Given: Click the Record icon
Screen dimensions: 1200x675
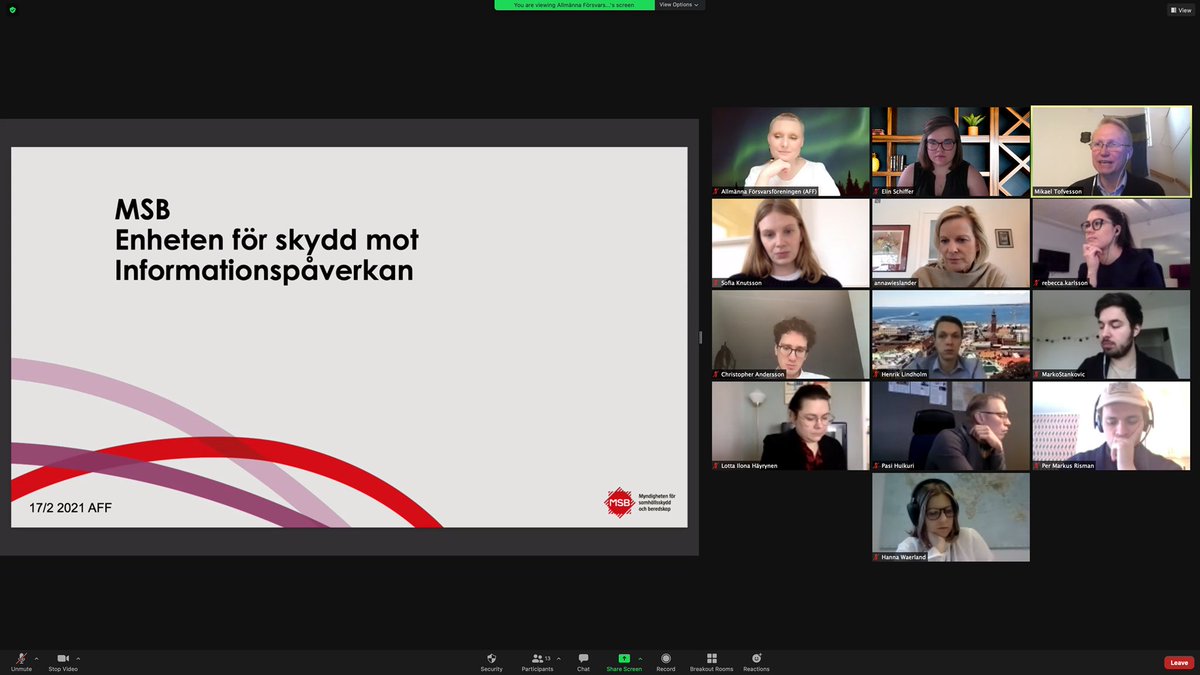Looking at the screenshot, I should tap(666, 658).
